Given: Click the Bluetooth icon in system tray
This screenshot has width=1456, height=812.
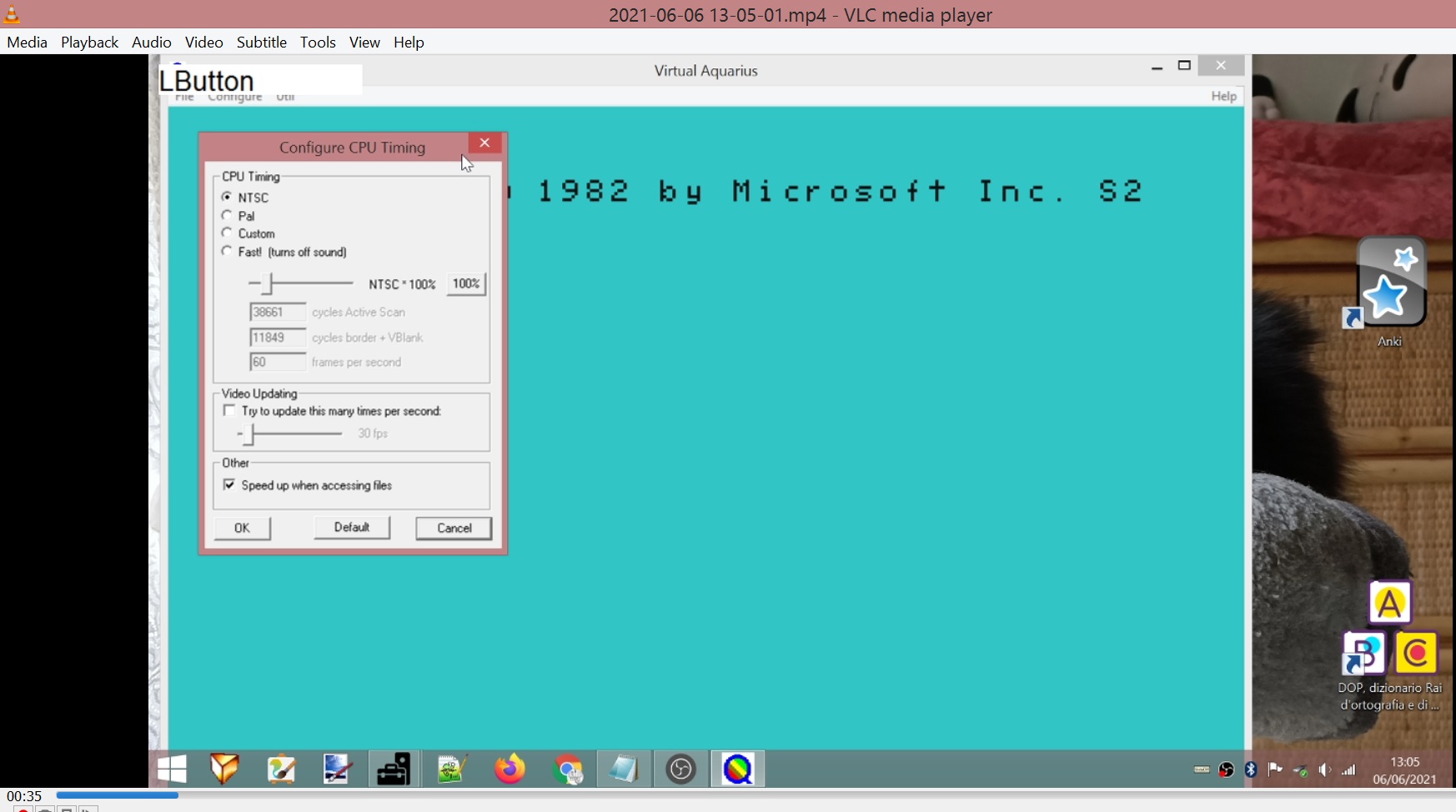Looking at the screenshot, I should coord(1250,769).
